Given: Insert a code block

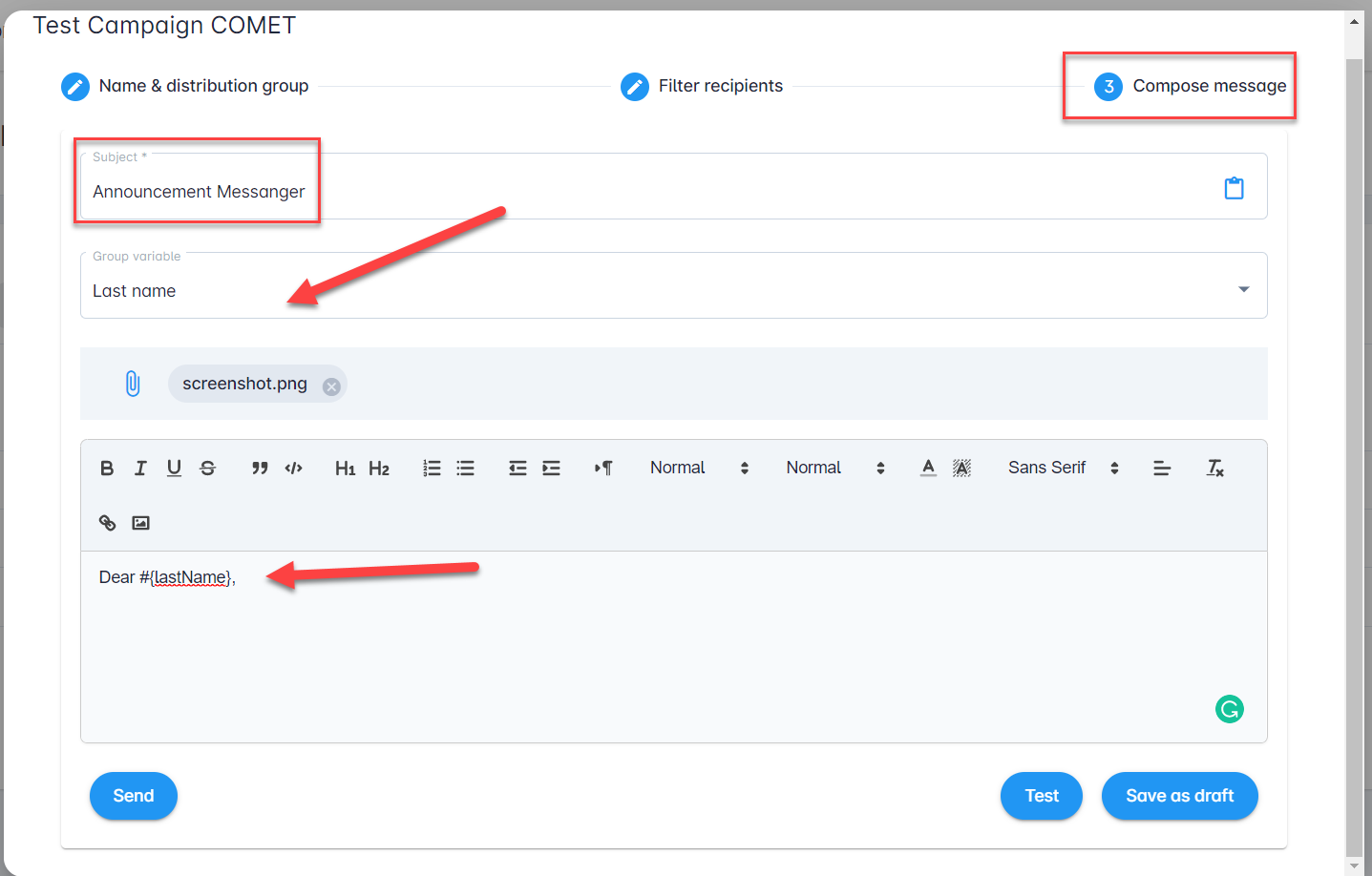Looking at the screenshot, I should click(x=293, y=468).
